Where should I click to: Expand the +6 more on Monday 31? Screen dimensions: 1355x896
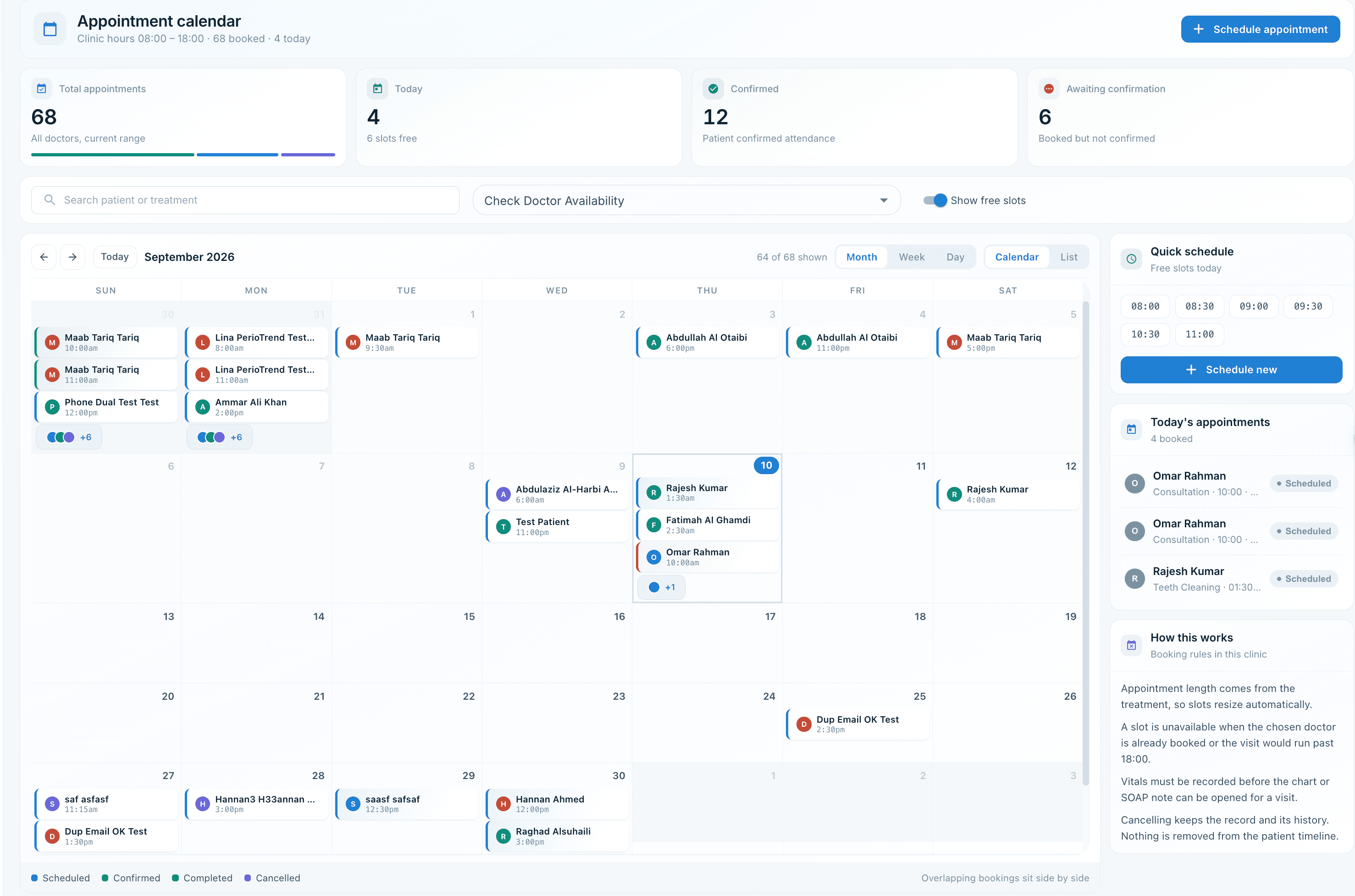pos(219,437)
